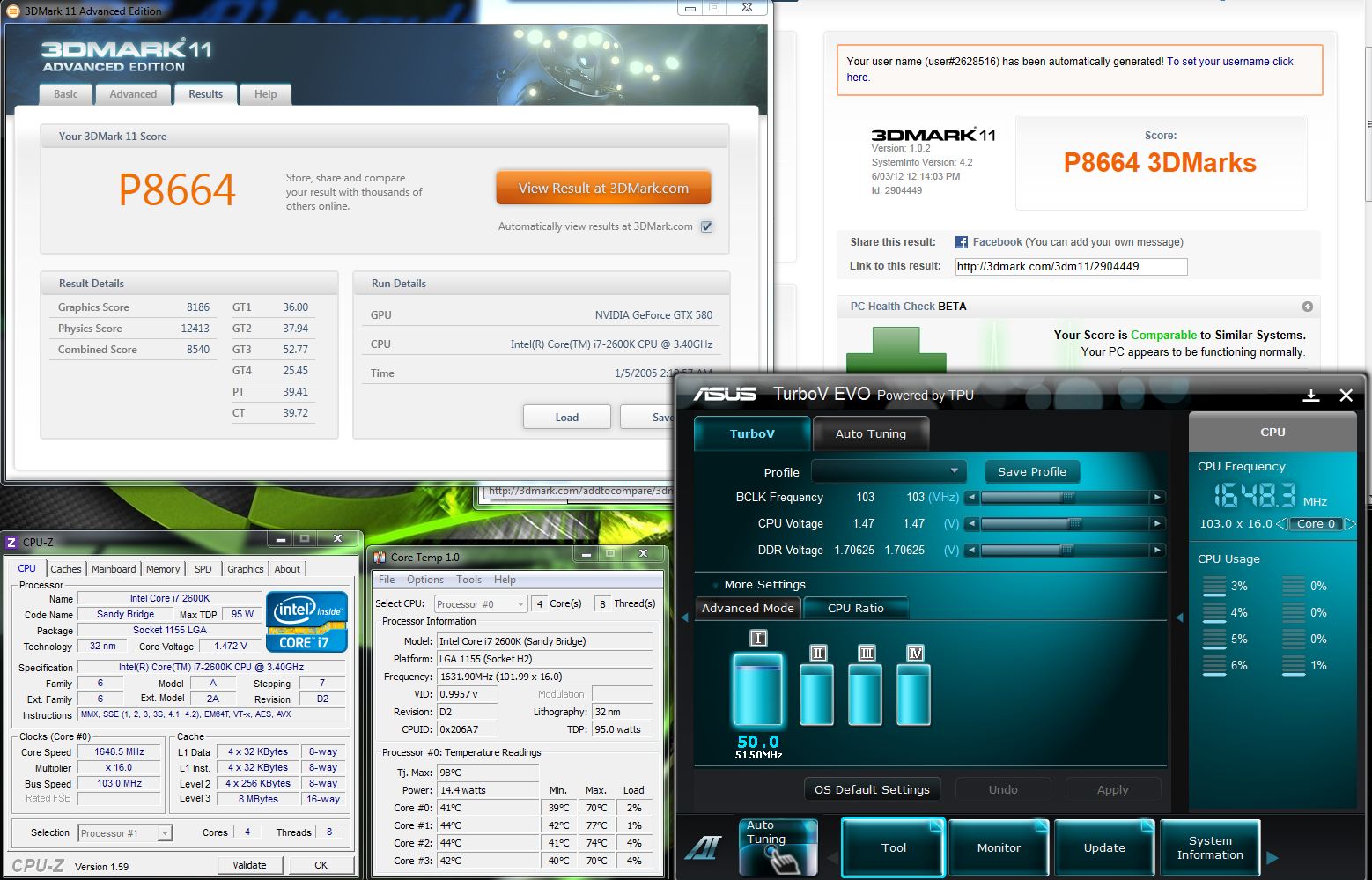Open Core Temp File menu
The height and width of the screenshot is (880, 1372).
(387, 580)
